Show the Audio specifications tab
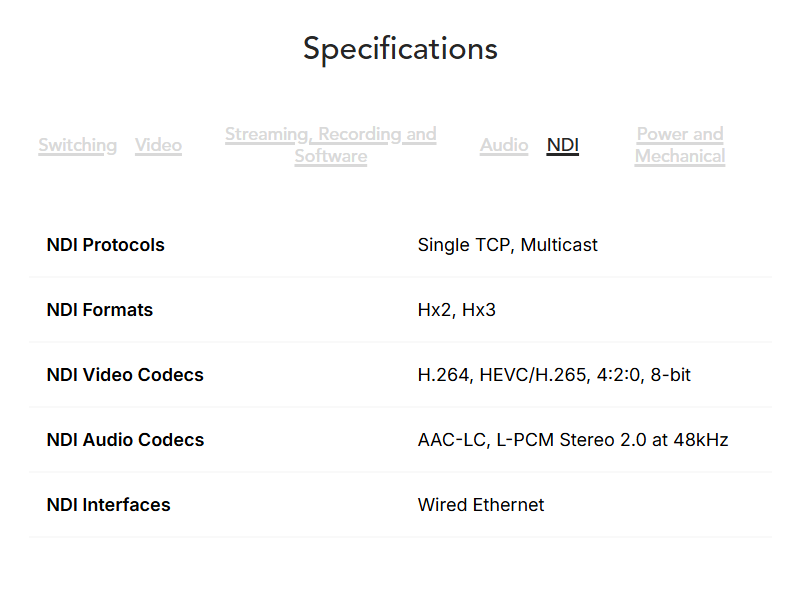807x602 pixels. click(x=504, y=145)
